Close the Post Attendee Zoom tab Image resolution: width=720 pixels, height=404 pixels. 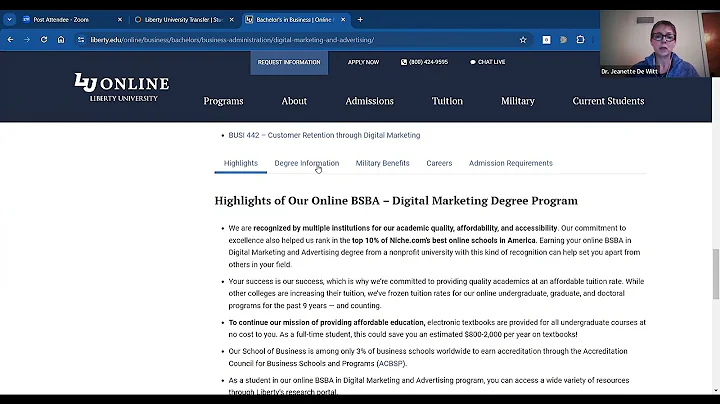click(x=120, y=20)
